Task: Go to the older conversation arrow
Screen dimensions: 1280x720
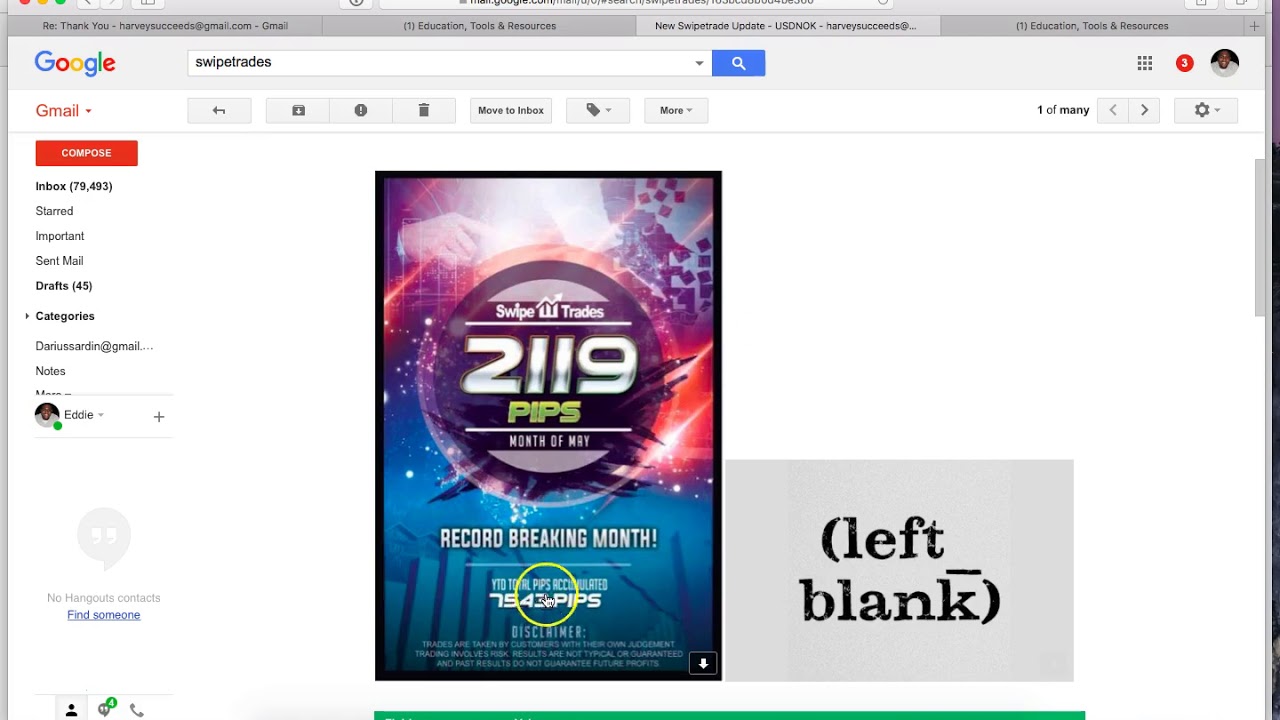Action: pyautogui.click(x=1145, y=110)
